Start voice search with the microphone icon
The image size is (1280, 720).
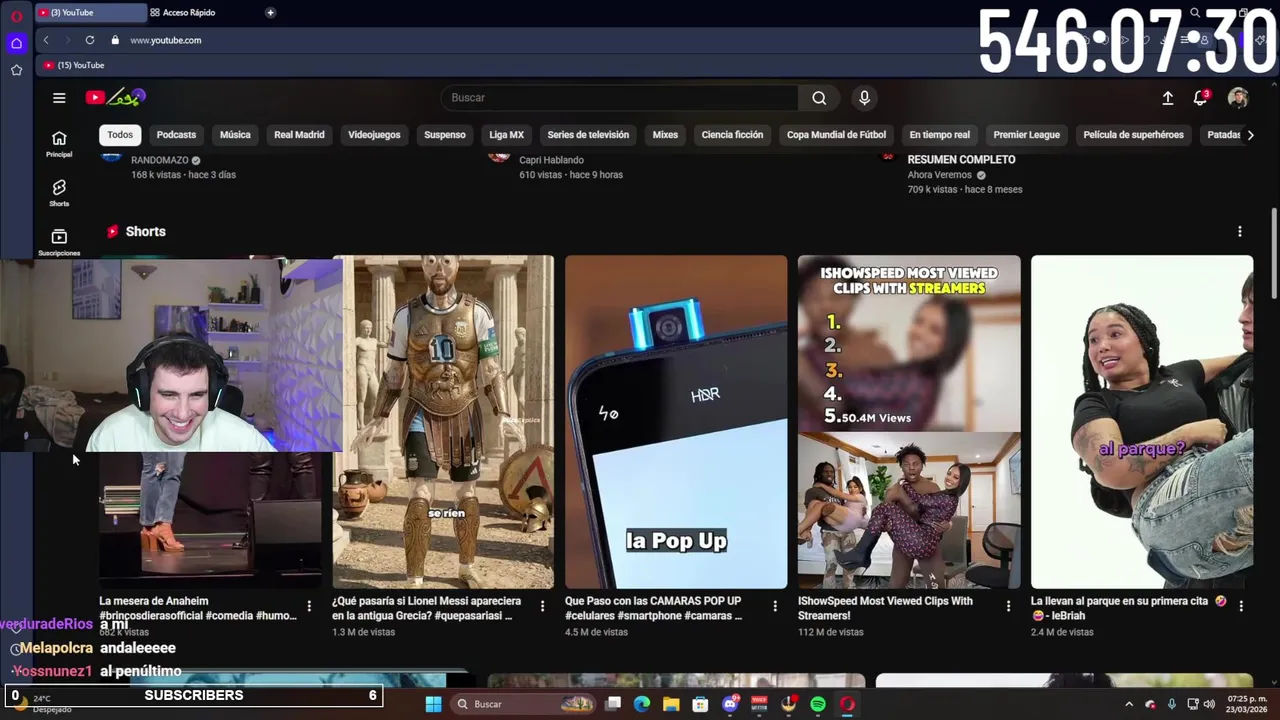click(864, 97)
